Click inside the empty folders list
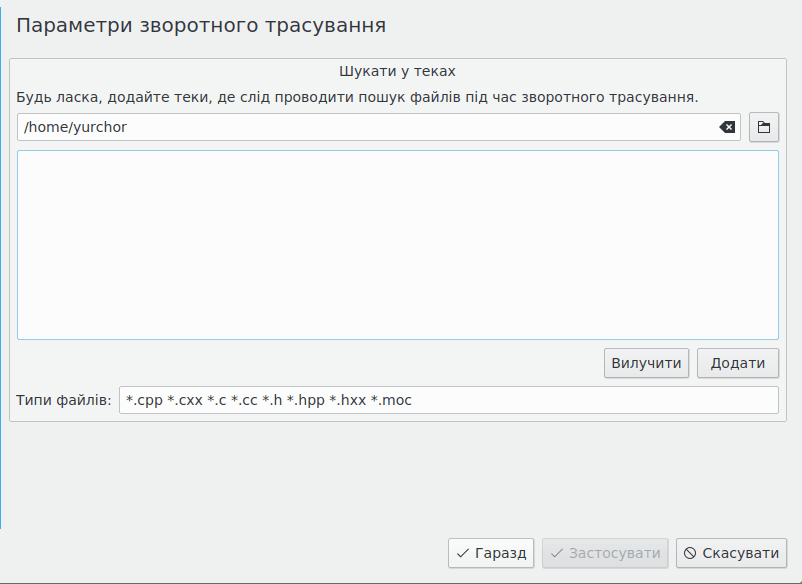Viewport: 802px width, 584px height. 397,245
